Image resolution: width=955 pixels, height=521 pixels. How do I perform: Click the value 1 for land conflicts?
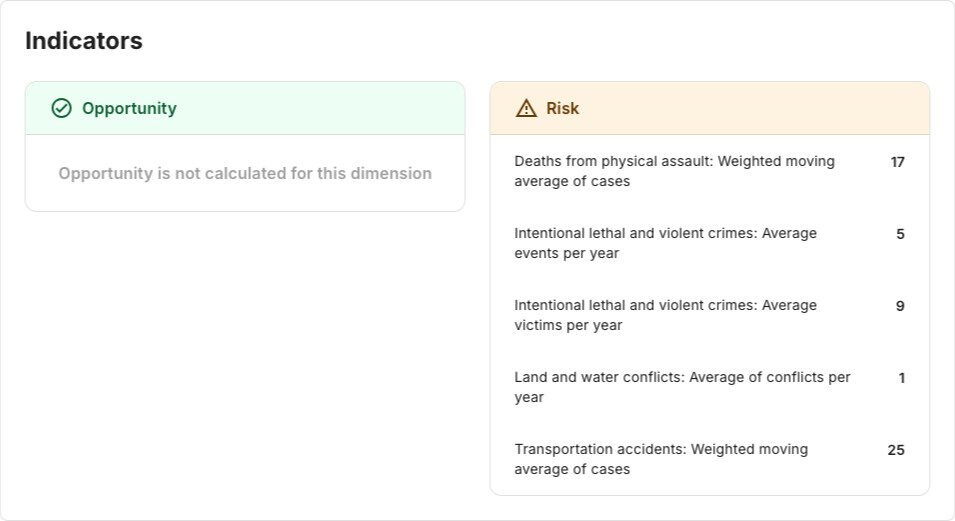901,378
